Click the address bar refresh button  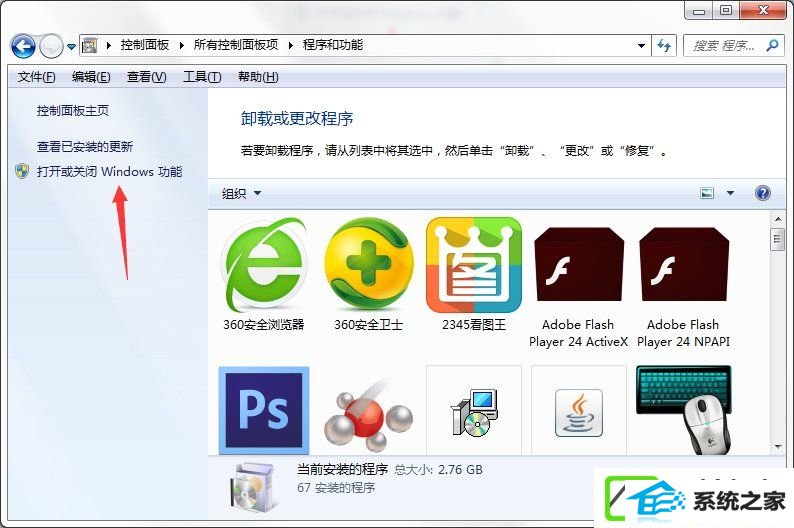click(664, 46)
